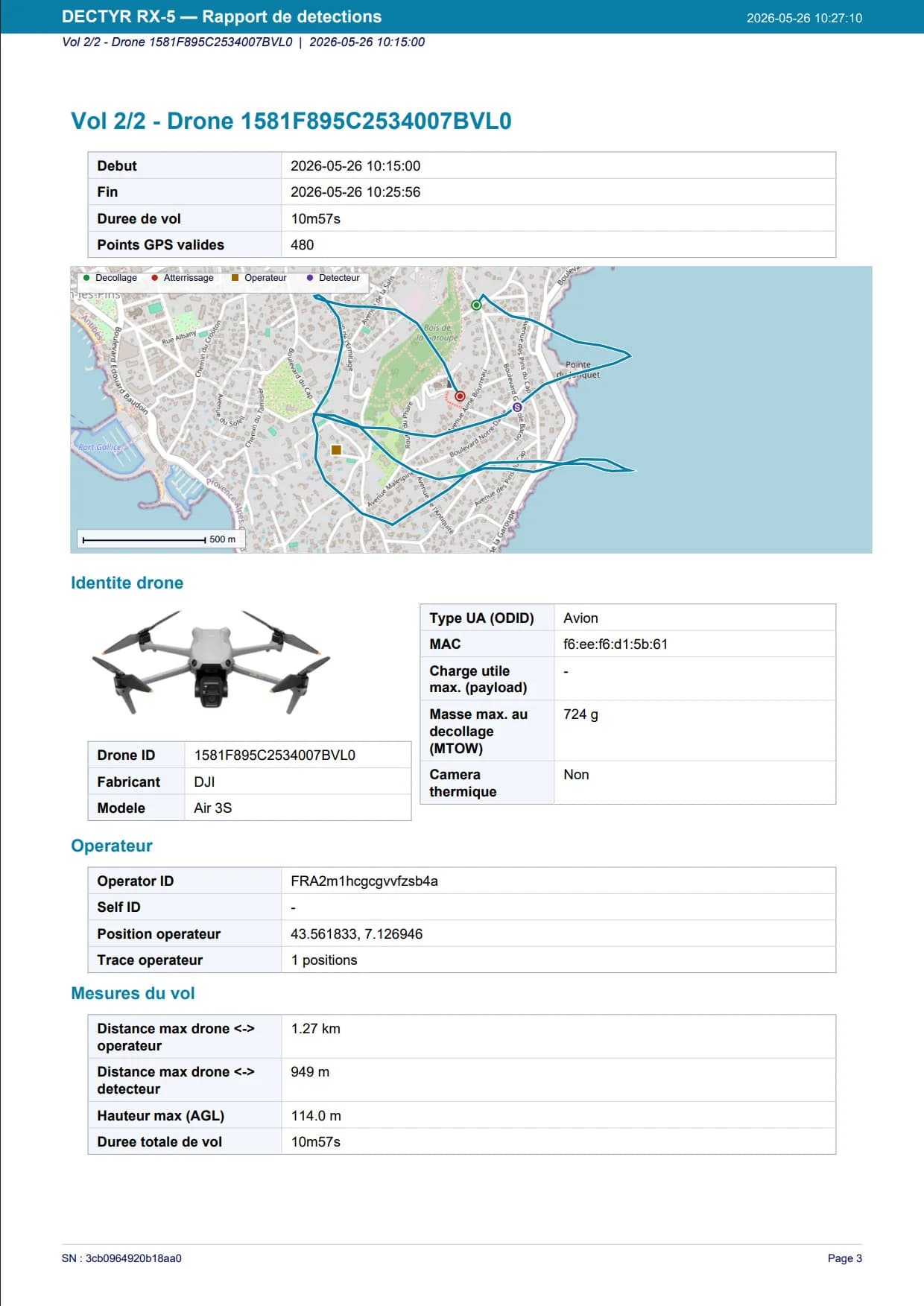Viewport: 924px width, 1306px height.
Task: Click the Drone ID value in identity table
Action: pos(274,755)
